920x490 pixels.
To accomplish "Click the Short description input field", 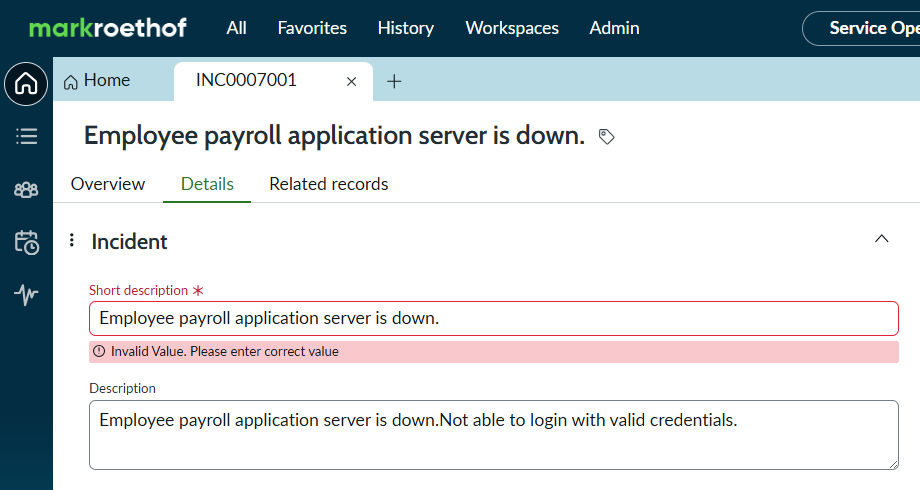I will point(494,319).
